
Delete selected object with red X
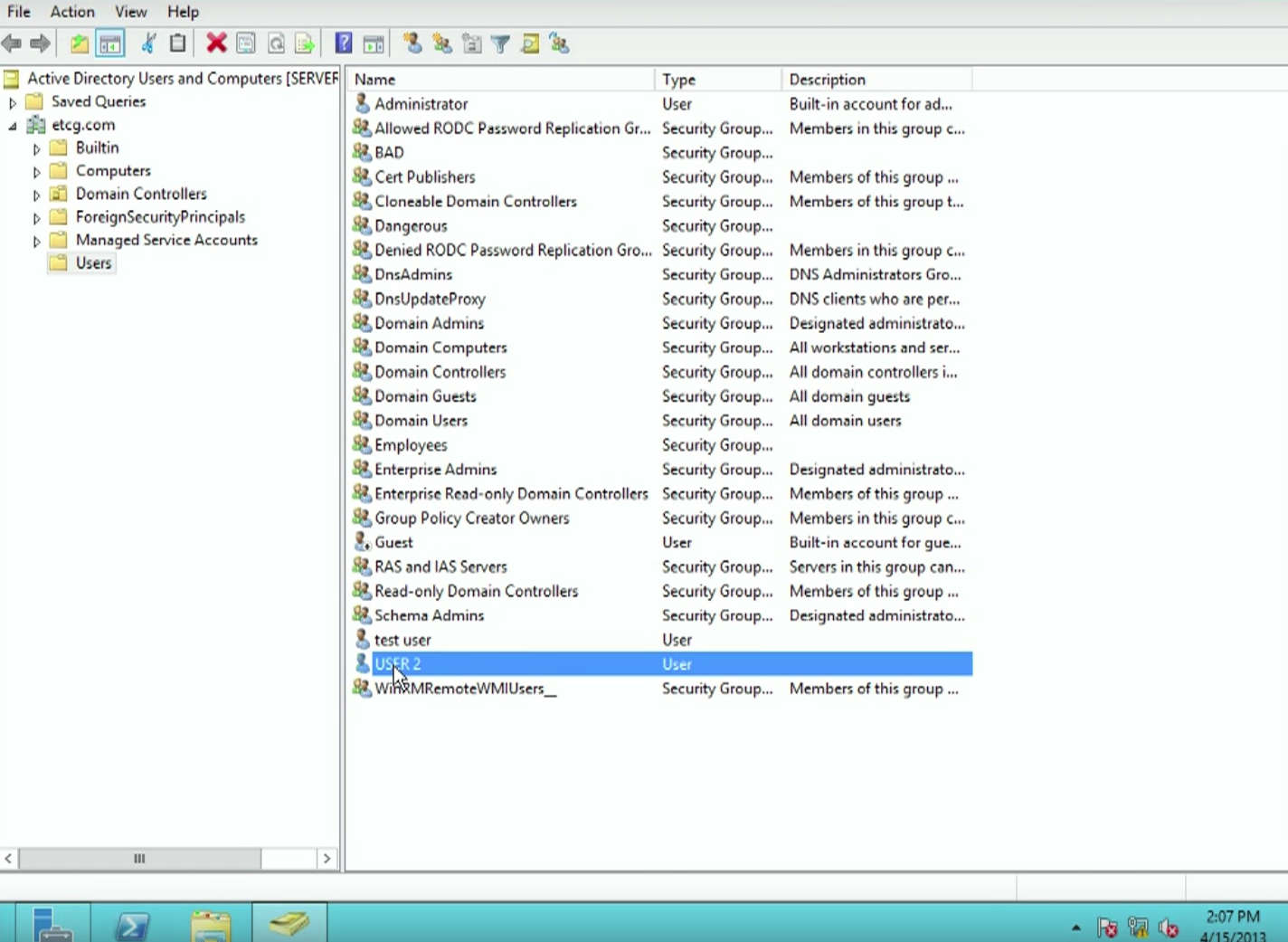(x=216, y=43)
